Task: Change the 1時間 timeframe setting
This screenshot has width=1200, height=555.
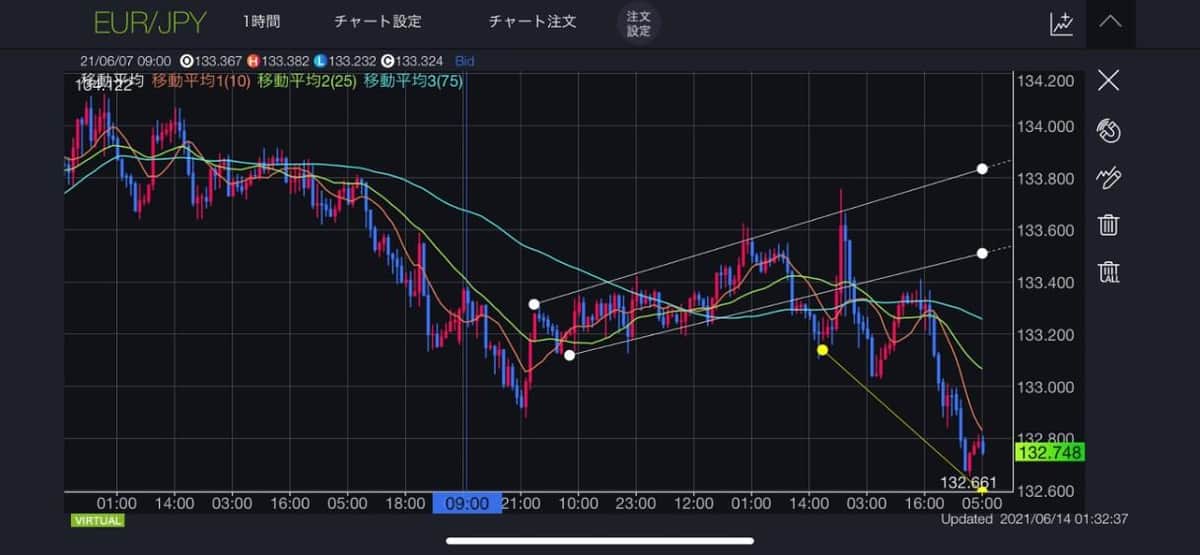Action: tap(261, 22)
